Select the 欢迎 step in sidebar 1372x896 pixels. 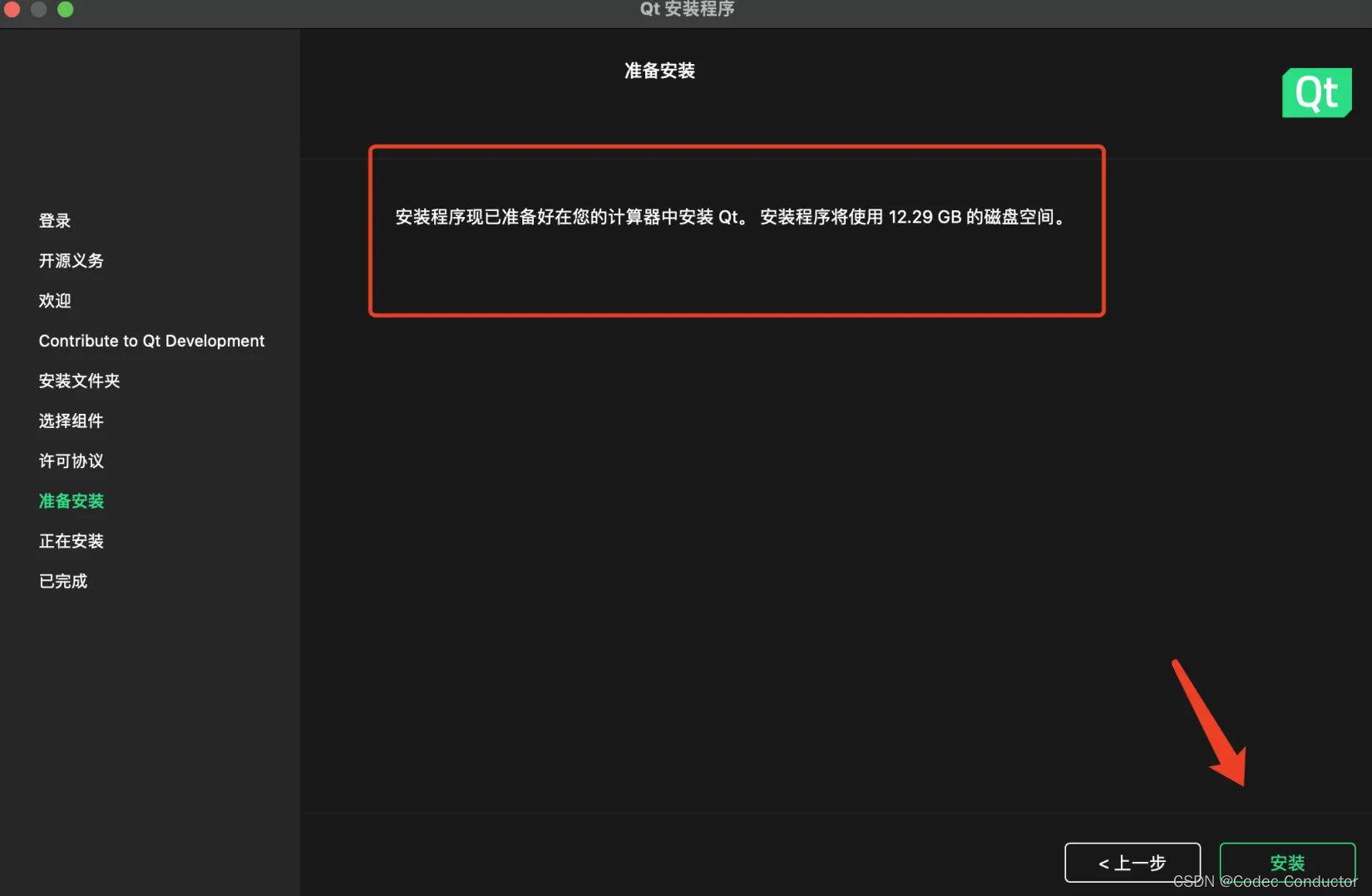tap(54, 300)
